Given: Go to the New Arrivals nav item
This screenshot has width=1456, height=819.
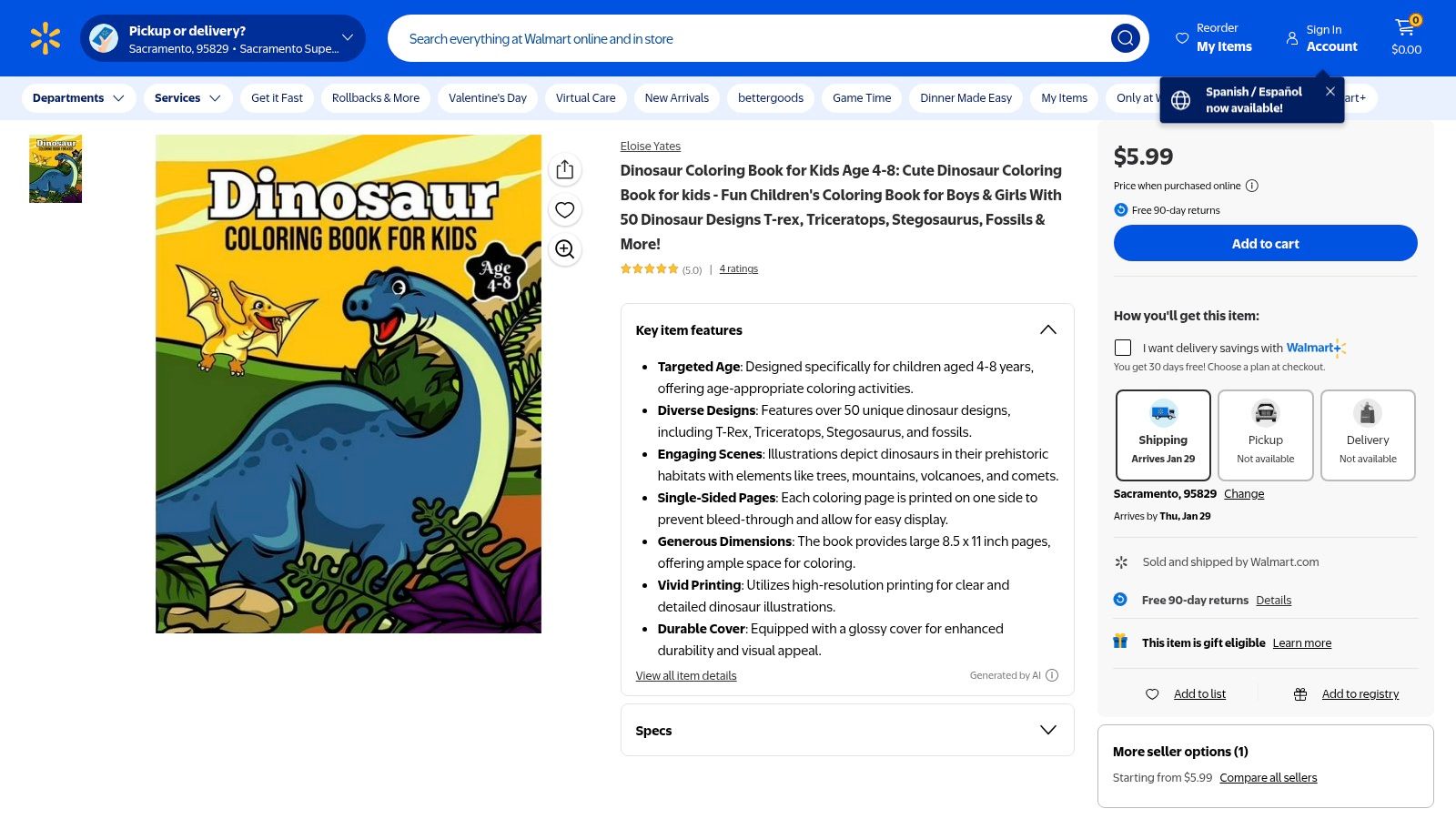Looking at the screenshot, I should coord(676,98).
